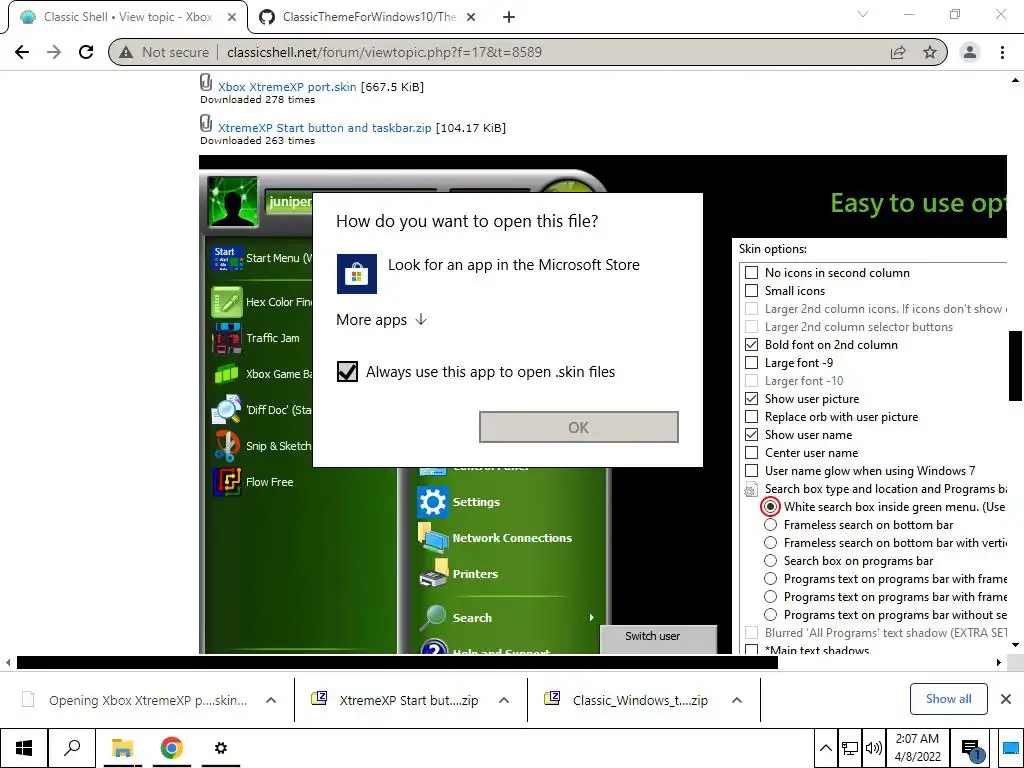Screen dimensions: 1024x768
Task: Go back with the browser back arrow
Action: [x=22, y=52]
